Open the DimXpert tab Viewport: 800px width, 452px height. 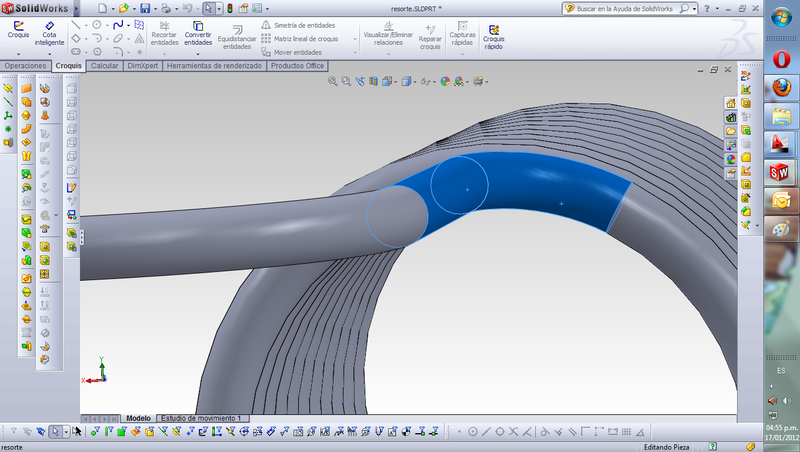(142, 66)
